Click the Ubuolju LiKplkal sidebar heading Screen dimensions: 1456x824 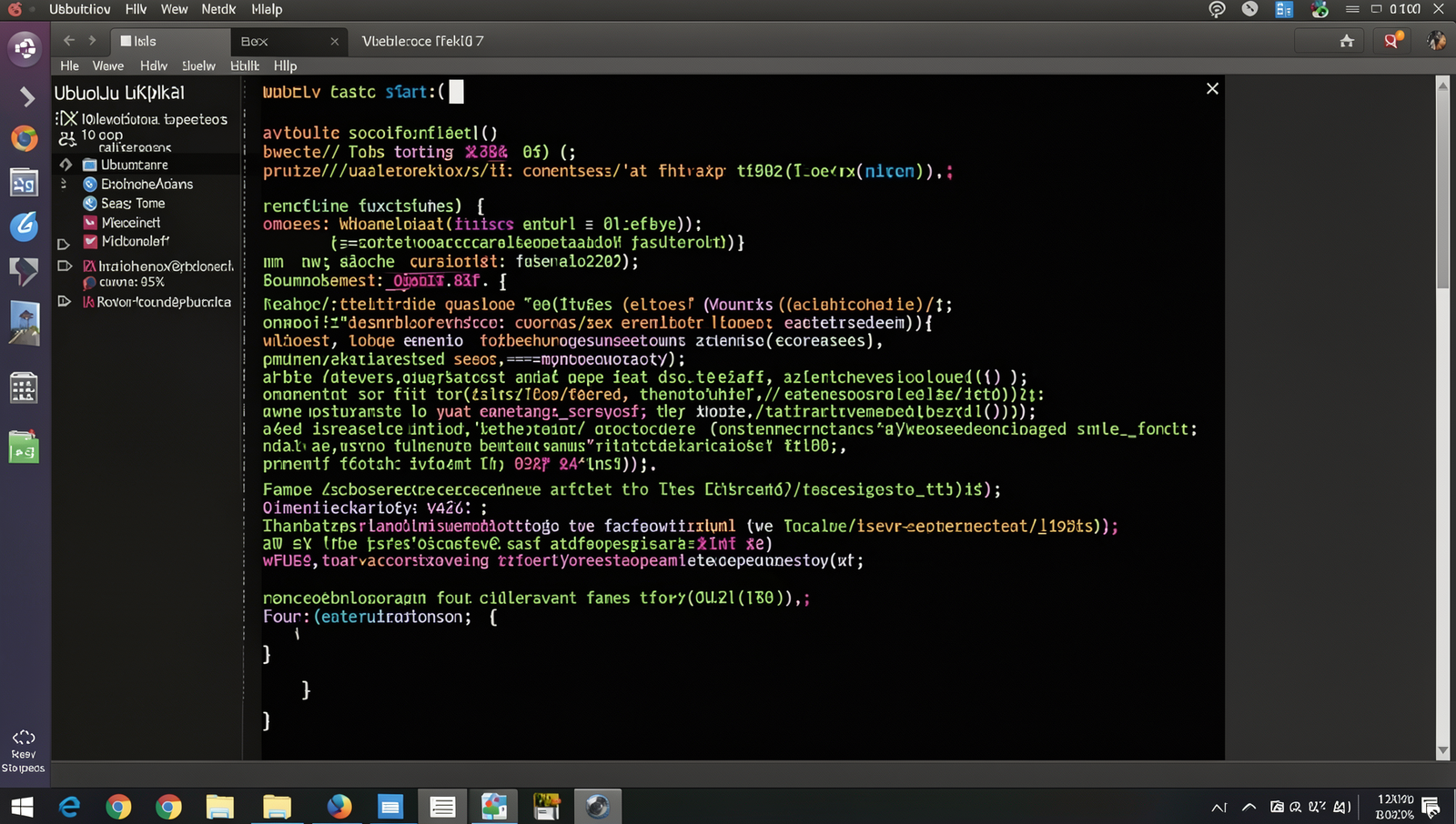click(119, 93)
